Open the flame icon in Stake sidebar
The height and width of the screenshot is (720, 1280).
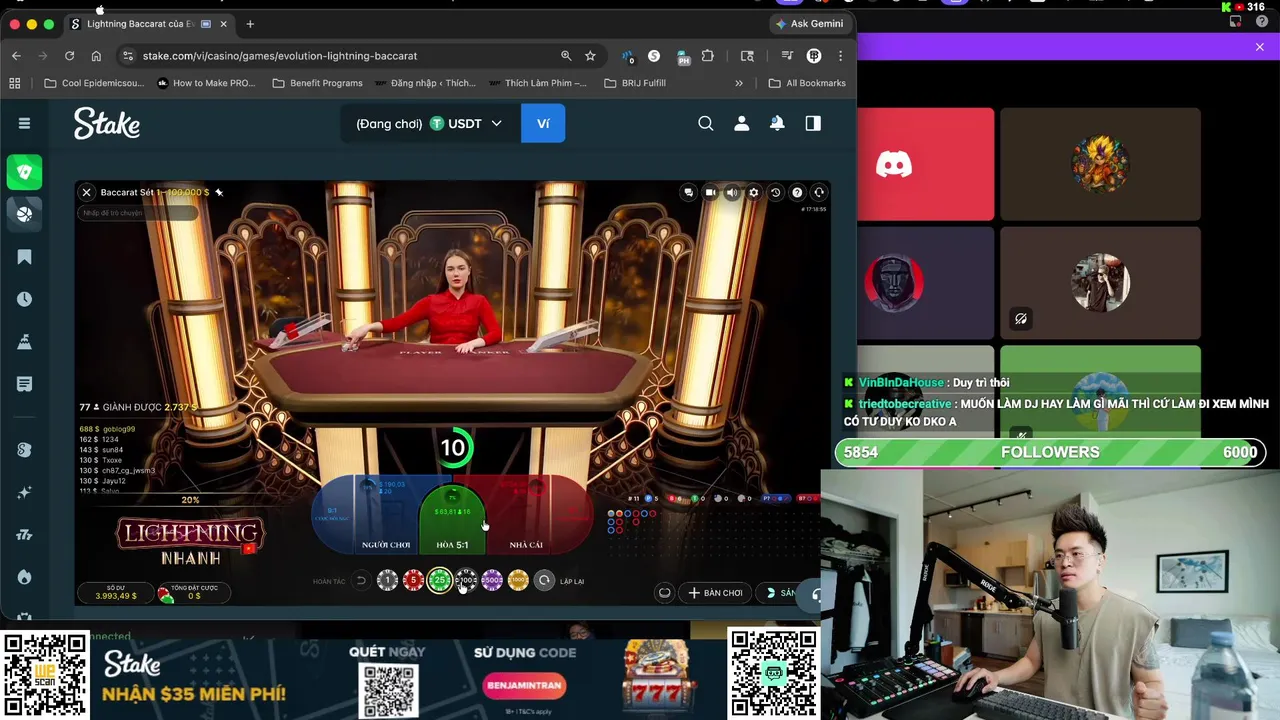click(24, 577)
